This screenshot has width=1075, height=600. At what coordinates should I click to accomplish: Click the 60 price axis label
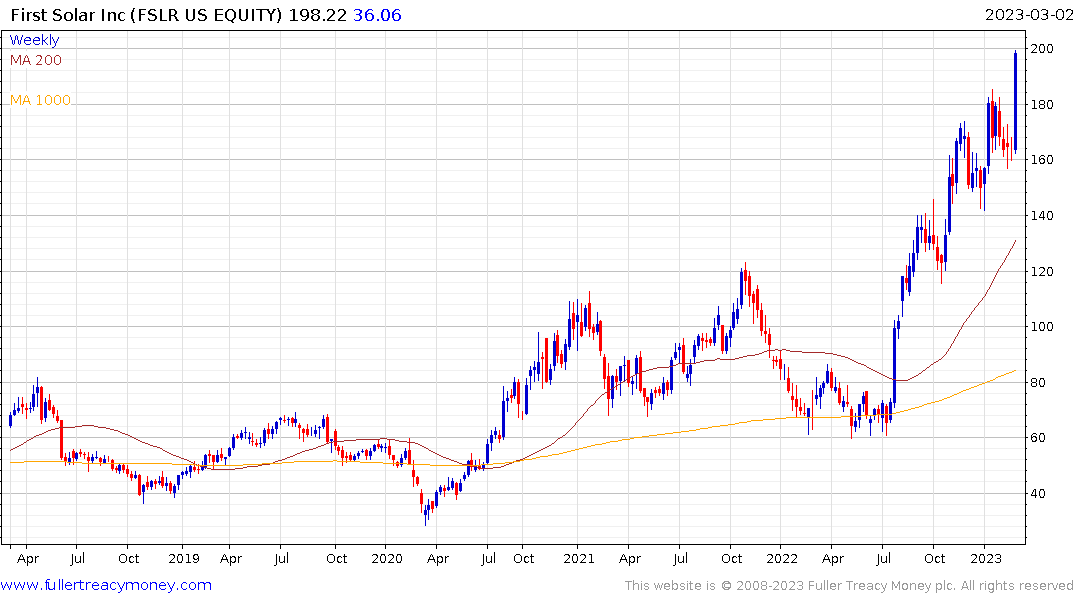1038,437
